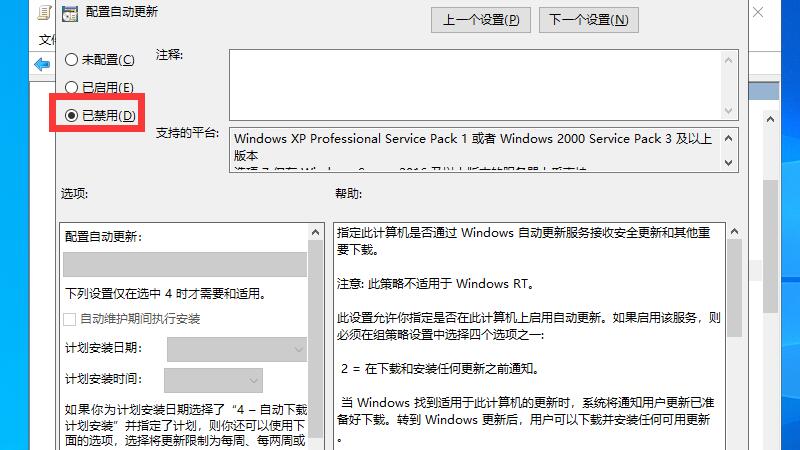Image resolution: width=800 pixels, height=450 pixels.
Task: Open the 计划安装日期 dropdown
Action: (237, 349)
